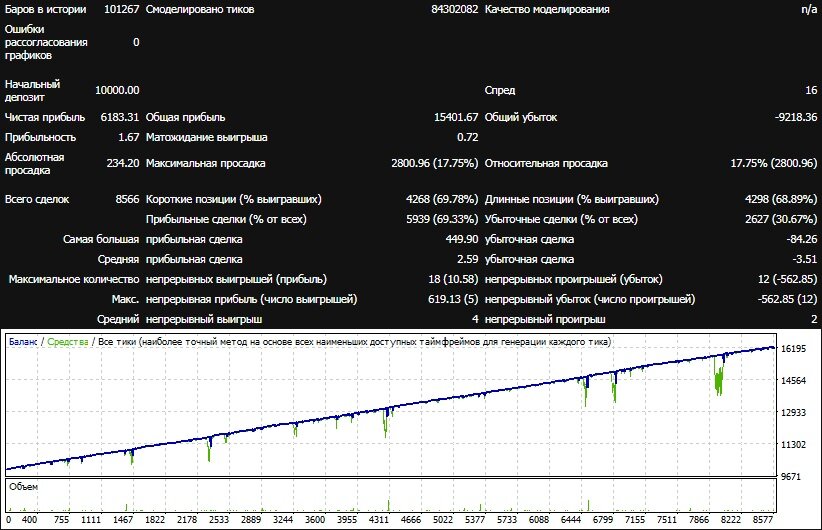Click maximal drawdown value 2800.96 (17.75%)

(435, 163)
